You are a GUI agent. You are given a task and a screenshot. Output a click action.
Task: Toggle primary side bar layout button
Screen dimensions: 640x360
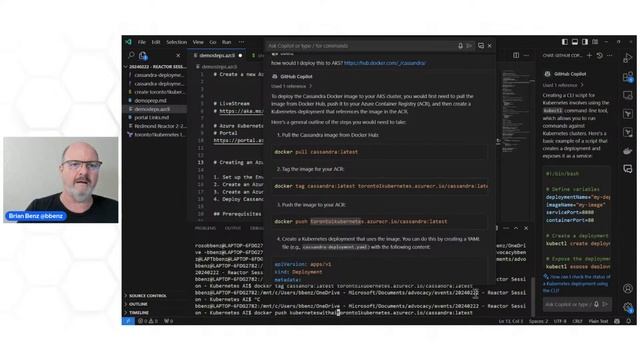click(x=564, y=42)
